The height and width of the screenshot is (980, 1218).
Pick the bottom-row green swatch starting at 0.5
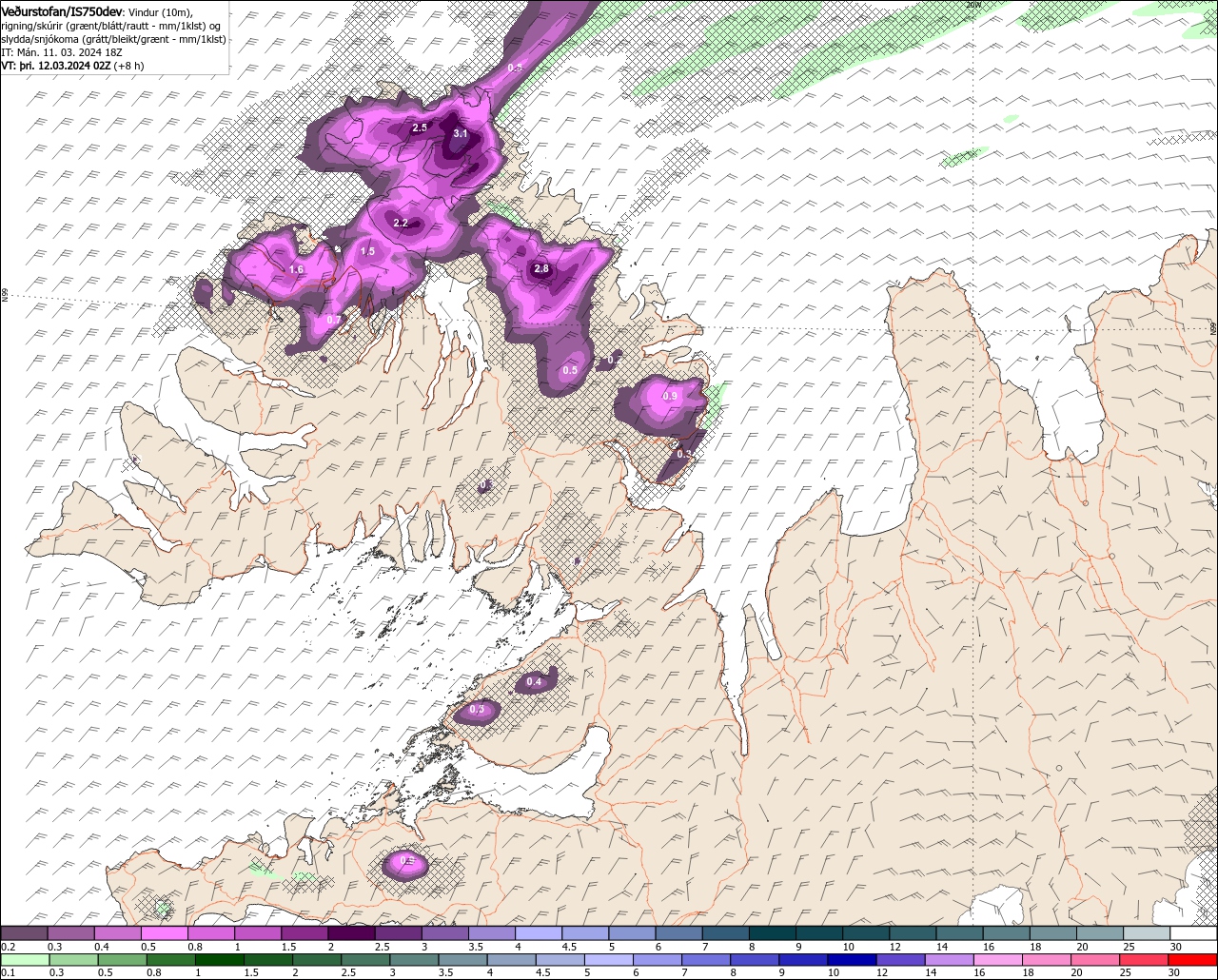[x=124, y=959]
